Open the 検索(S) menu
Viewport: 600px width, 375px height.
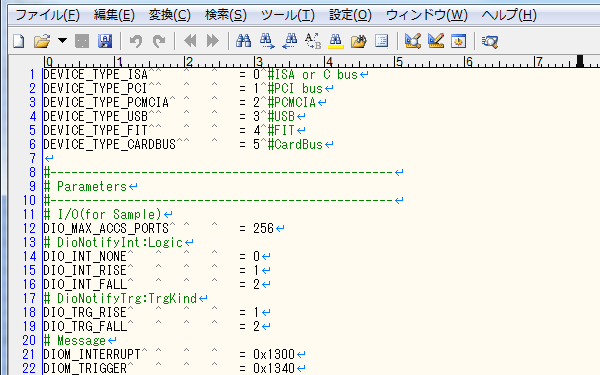coord(226,15)
